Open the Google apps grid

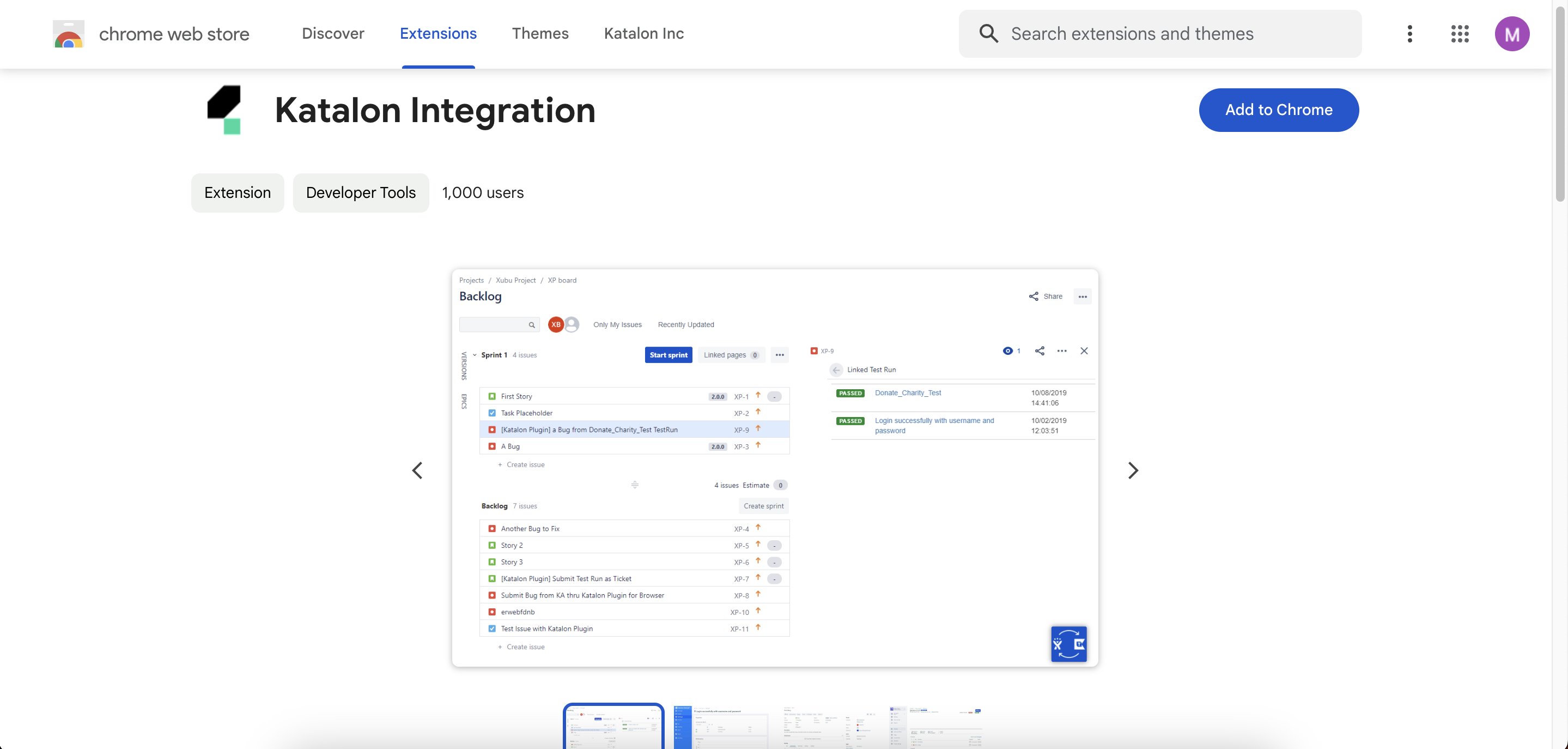1460,33
